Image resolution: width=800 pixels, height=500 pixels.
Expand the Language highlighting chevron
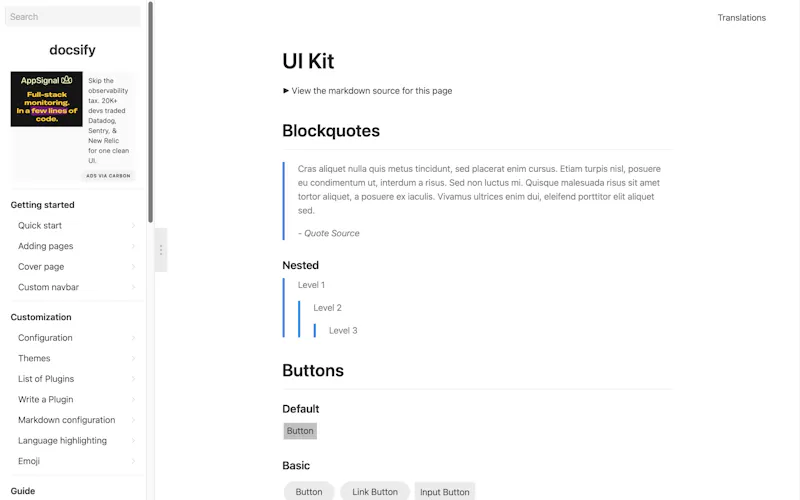tap(133, 440)
